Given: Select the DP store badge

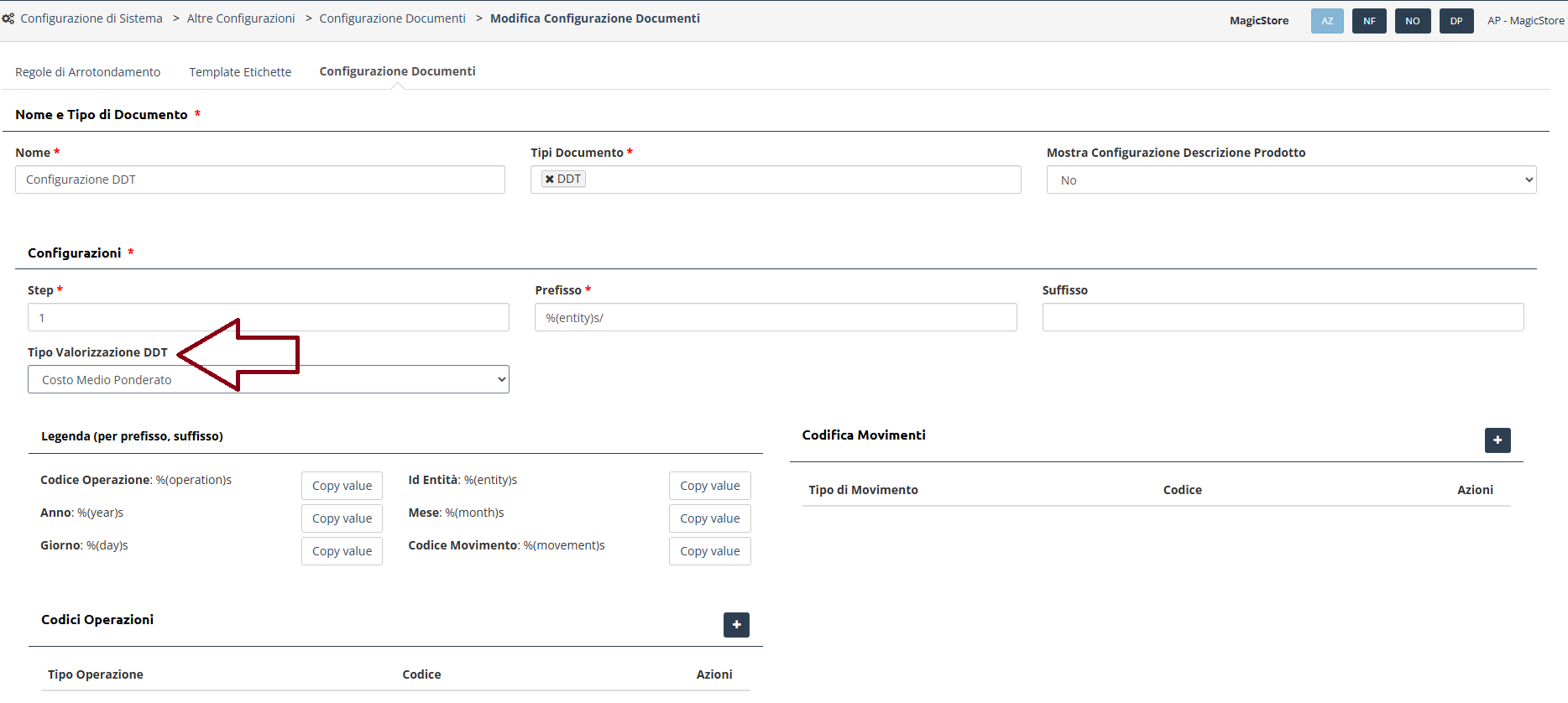Looking at the screenshot, I should tap(1456, 21).
